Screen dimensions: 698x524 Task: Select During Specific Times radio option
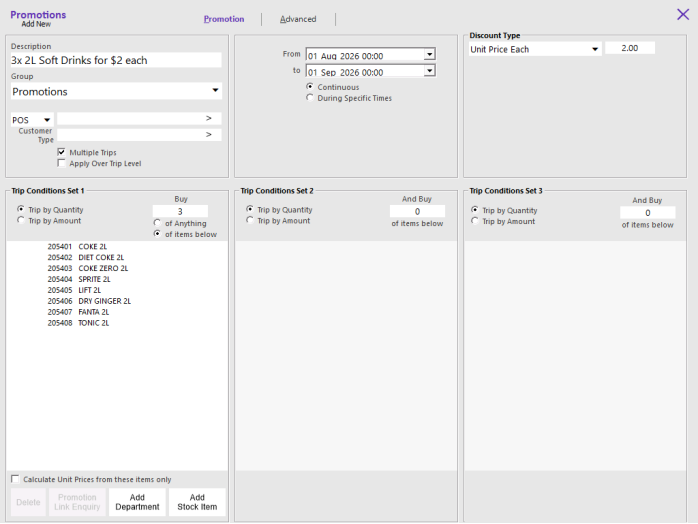(x=310, y=98)
